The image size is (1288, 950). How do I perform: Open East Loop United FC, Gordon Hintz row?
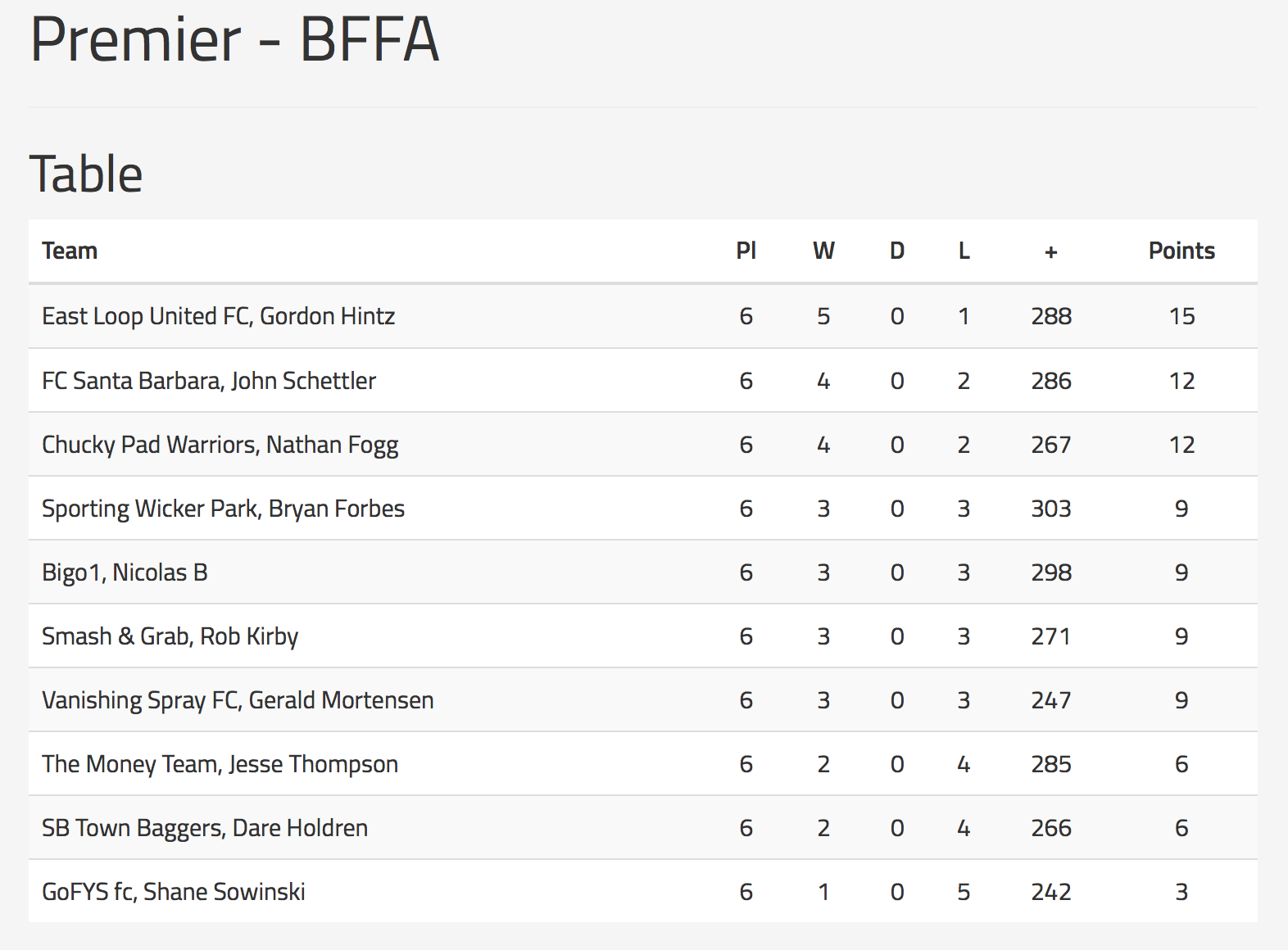(643, 316)
